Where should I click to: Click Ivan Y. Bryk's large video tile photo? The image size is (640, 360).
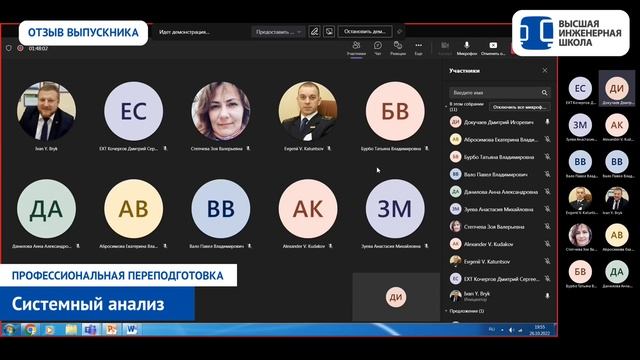[46, 111]
